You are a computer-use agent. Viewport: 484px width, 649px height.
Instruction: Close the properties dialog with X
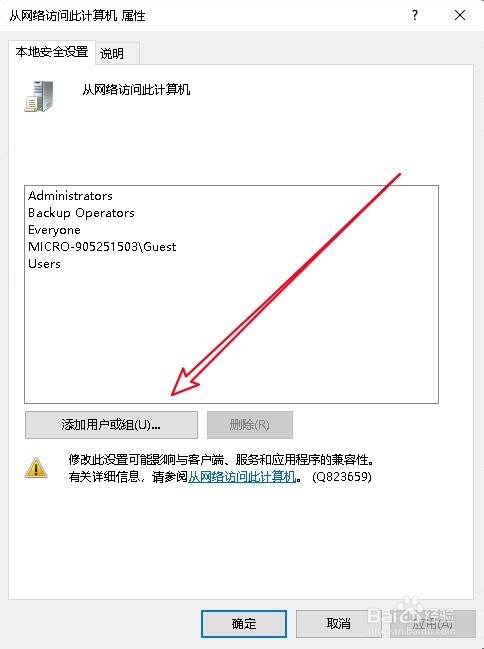pos(460,16)
